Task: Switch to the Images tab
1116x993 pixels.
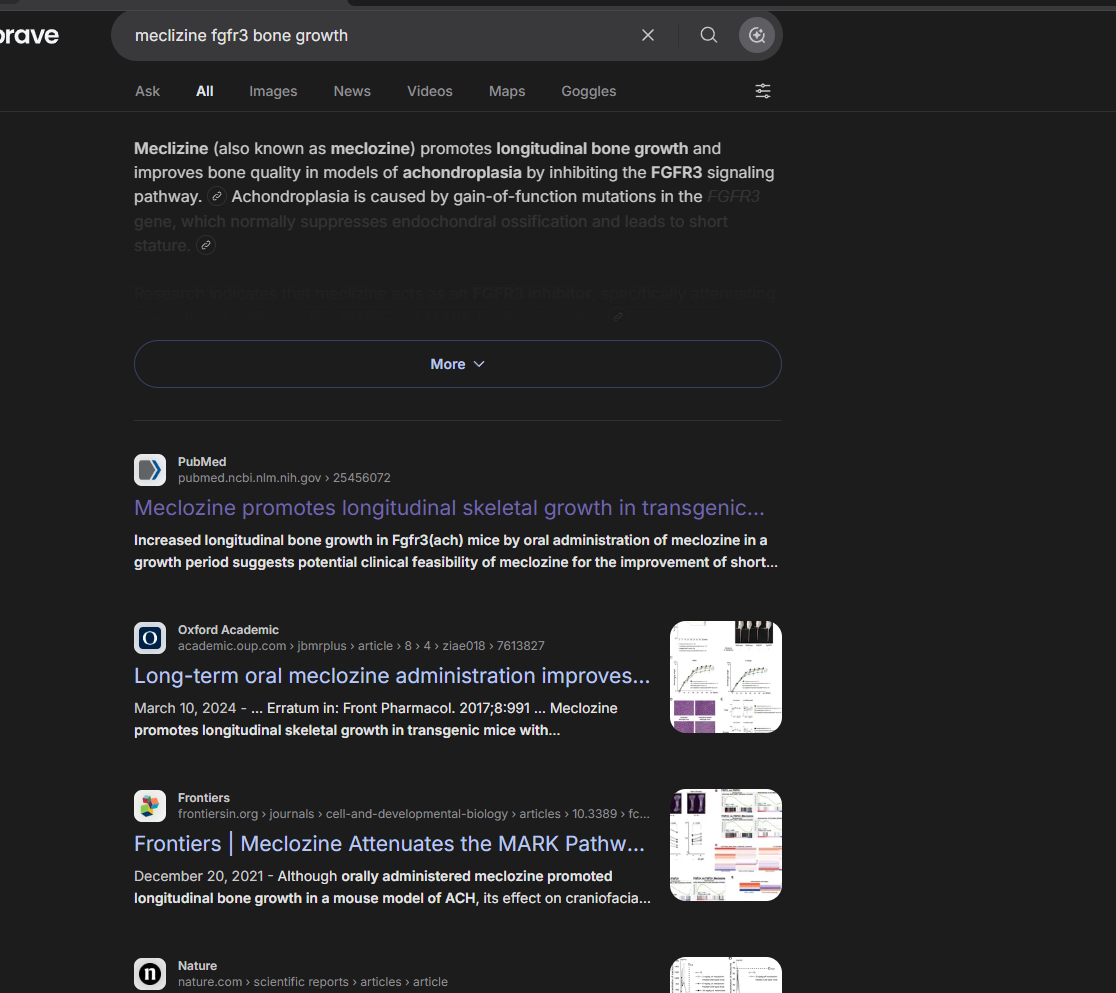Action: (273, 91)
